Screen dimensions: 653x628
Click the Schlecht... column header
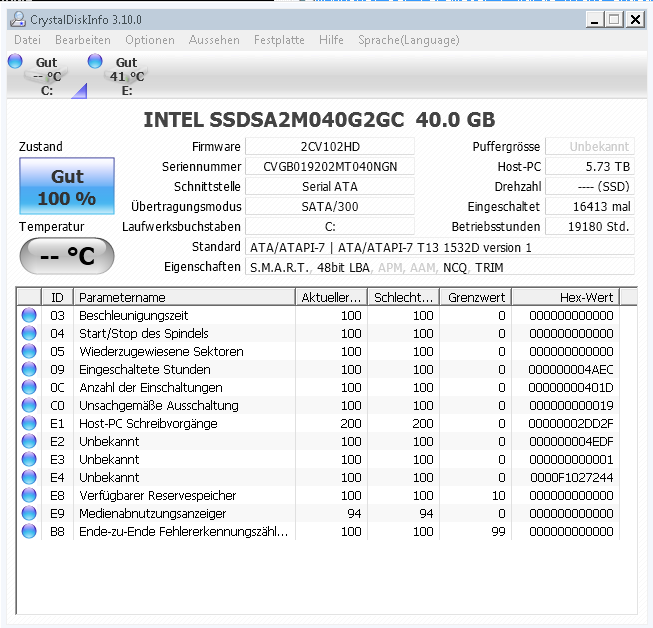(403, 297)
